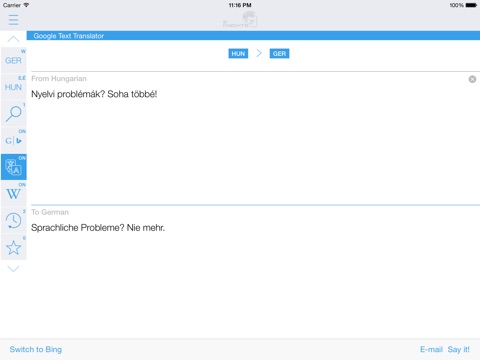
Task: Toggle the text translator sidebar icon
Action: [14, 167]
